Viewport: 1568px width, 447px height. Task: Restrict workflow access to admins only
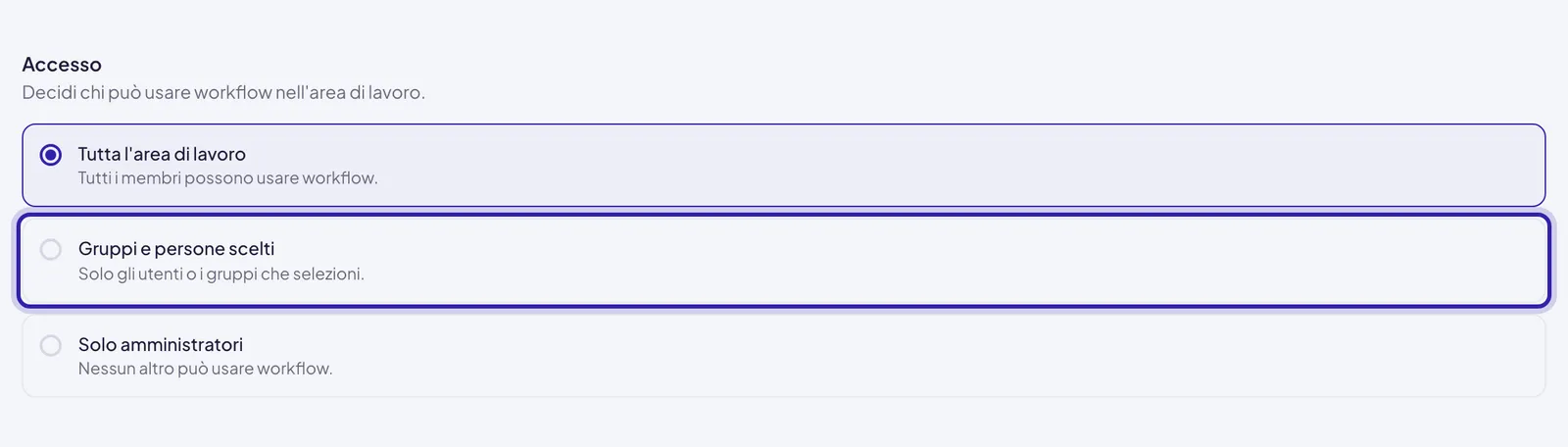(784, 356)
